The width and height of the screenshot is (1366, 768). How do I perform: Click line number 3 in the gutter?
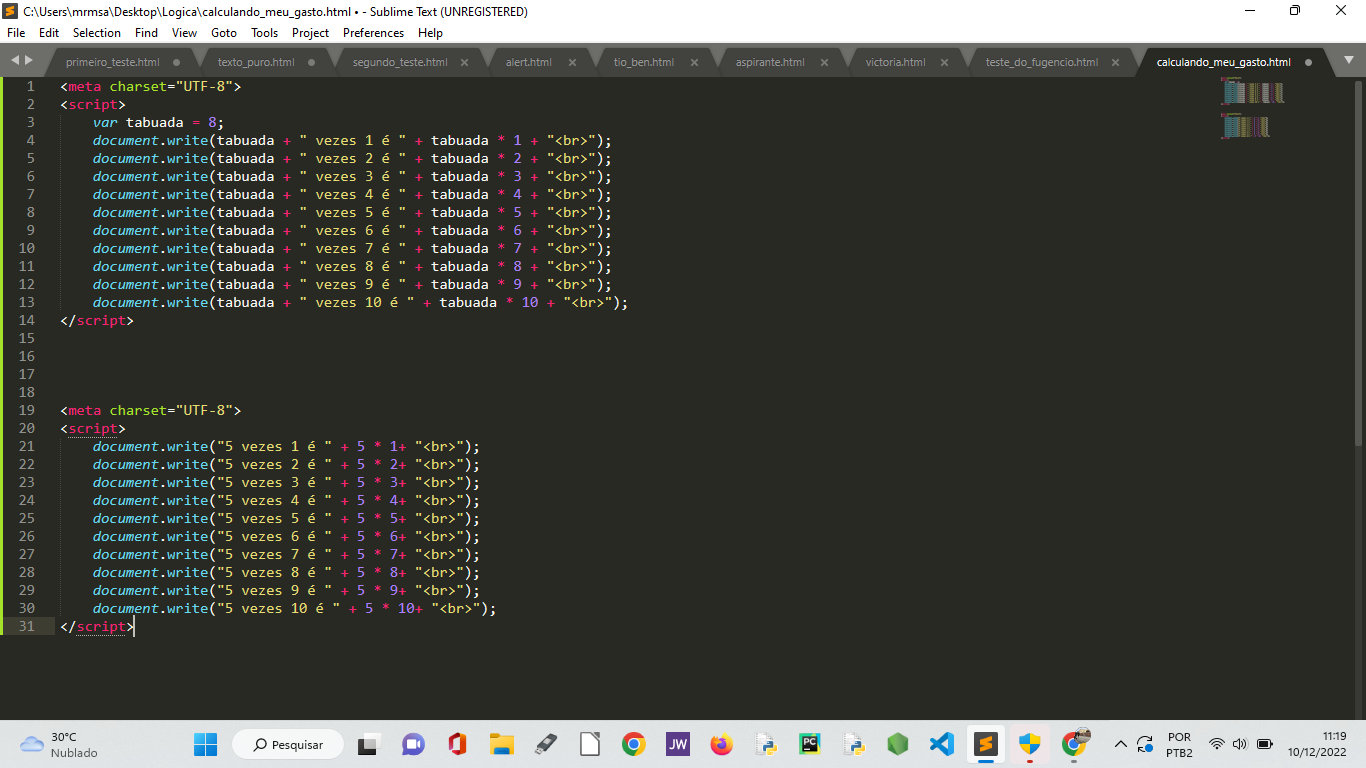(x=31, y=122)
